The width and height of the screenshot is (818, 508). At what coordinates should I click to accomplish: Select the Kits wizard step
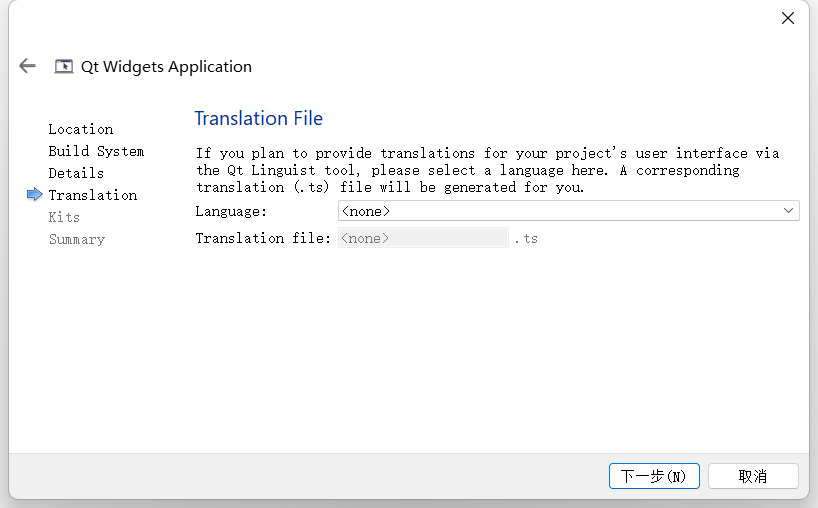(x=64, y=217)
